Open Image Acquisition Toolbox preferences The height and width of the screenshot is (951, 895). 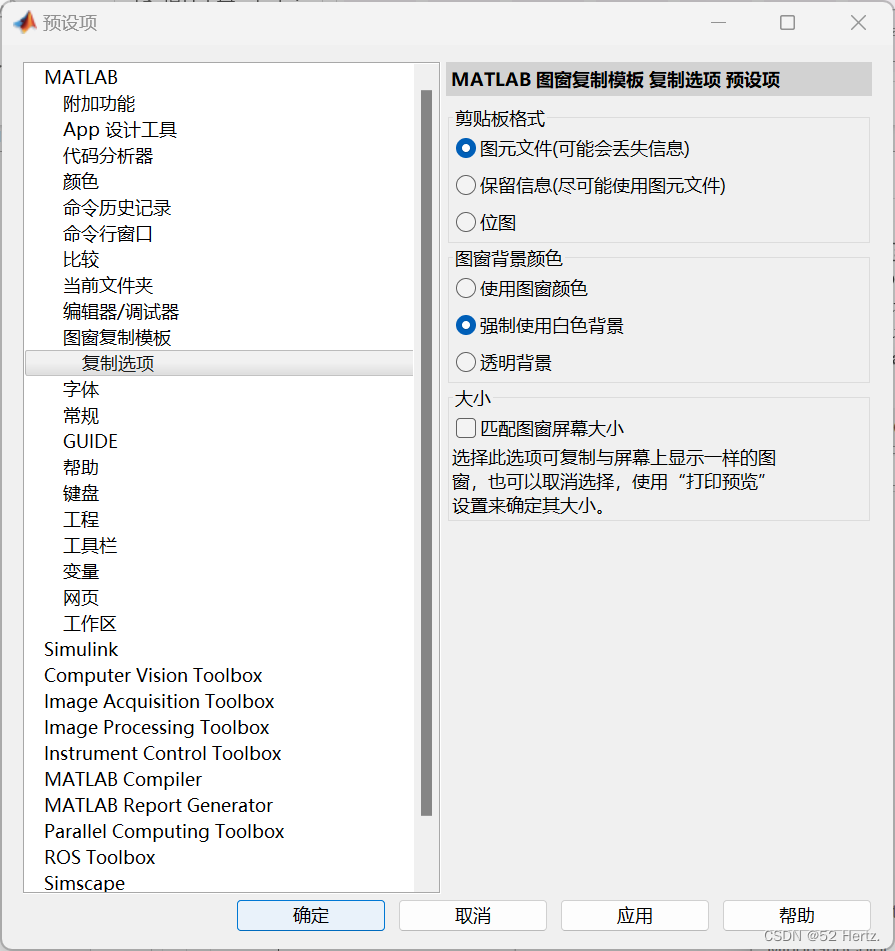point(159,702)
